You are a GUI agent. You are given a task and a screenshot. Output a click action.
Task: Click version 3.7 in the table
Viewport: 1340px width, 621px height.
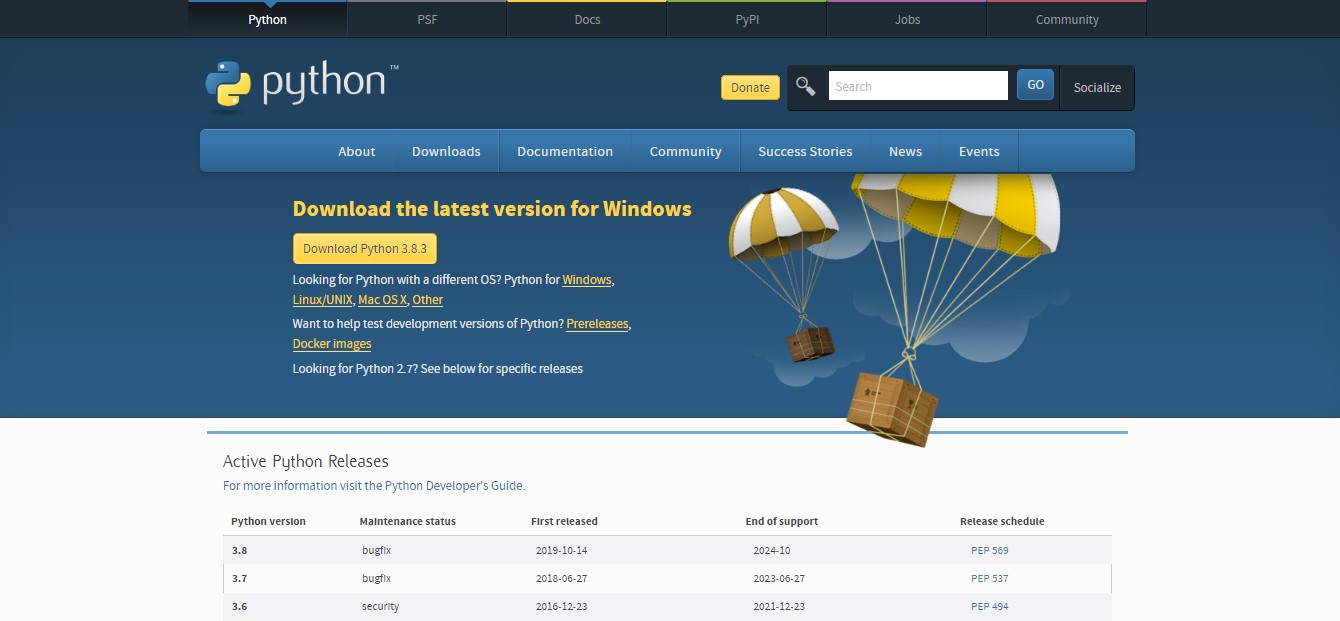click(x=238, y=579)
